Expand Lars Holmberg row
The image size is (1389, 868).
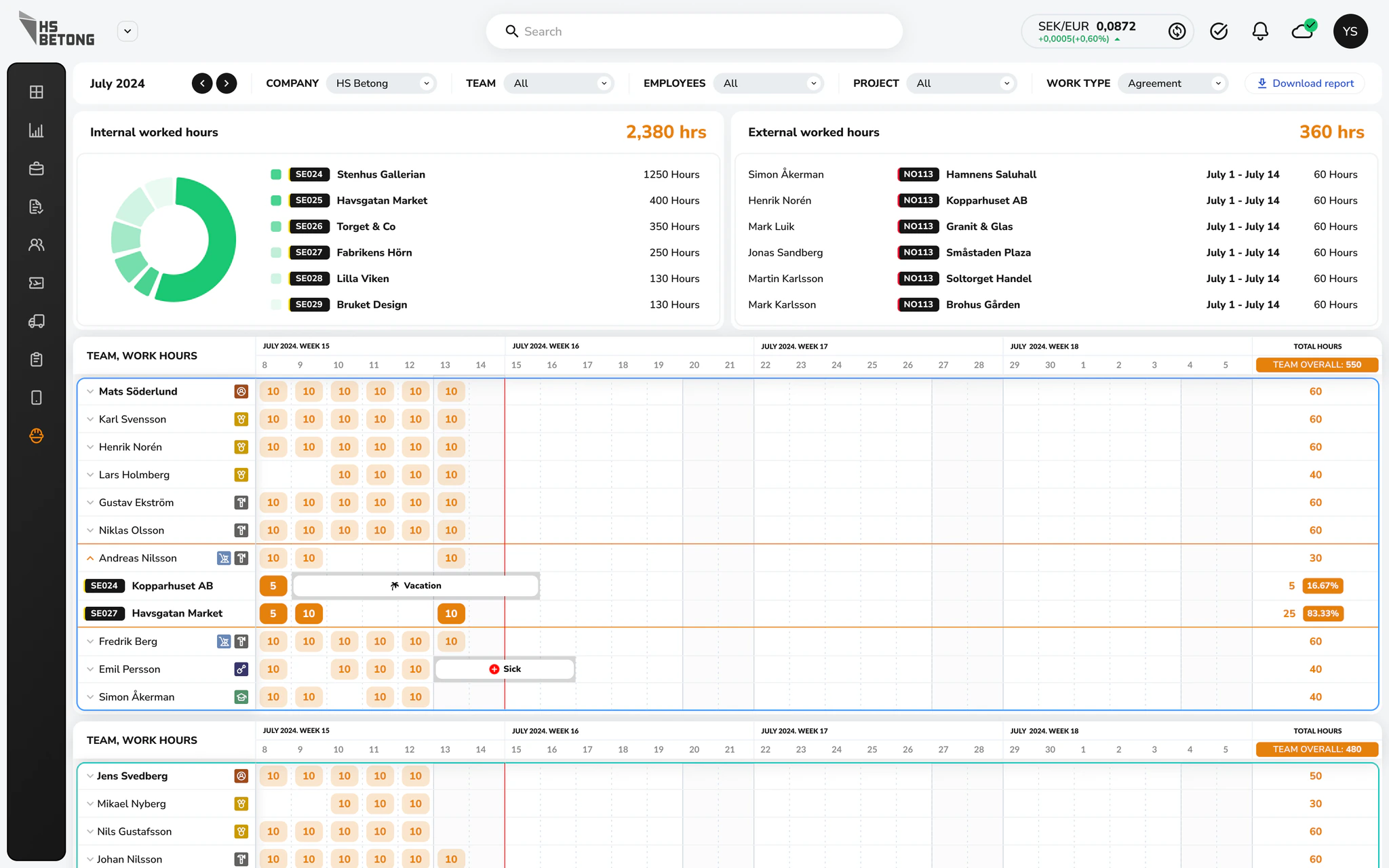(90, 475)
